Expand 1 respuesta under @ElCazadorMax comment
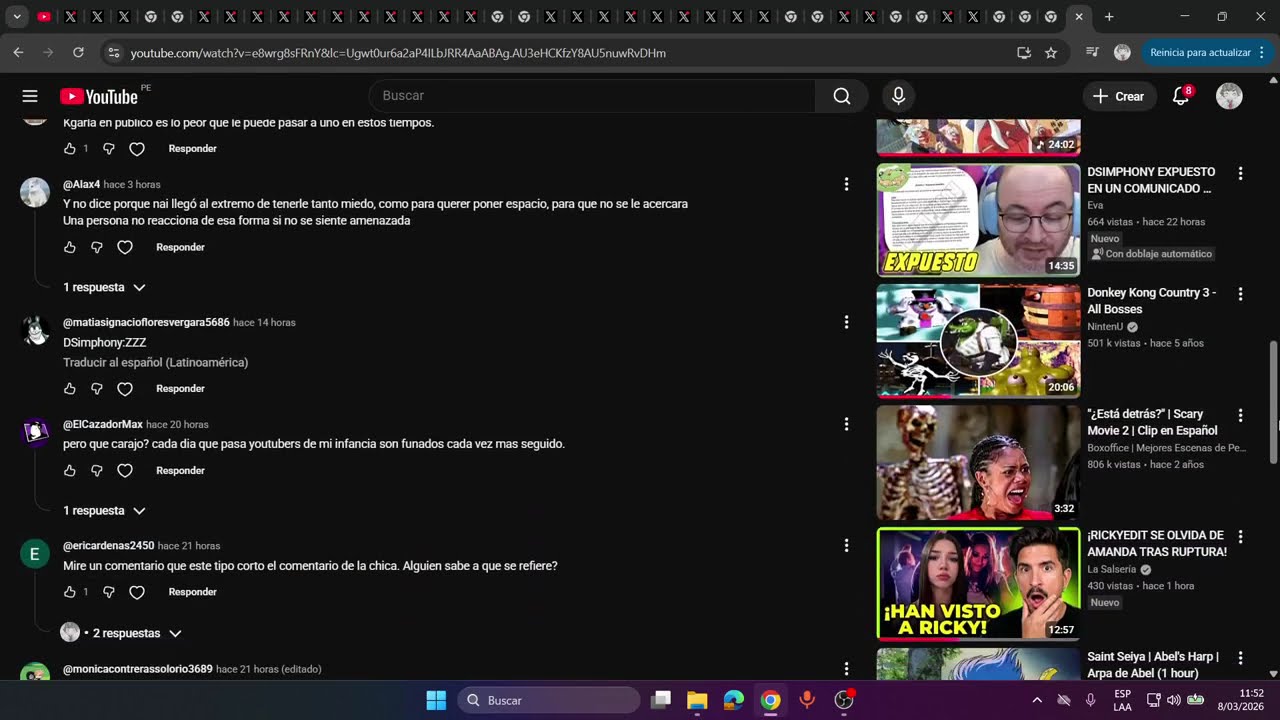 coord(104,510)
